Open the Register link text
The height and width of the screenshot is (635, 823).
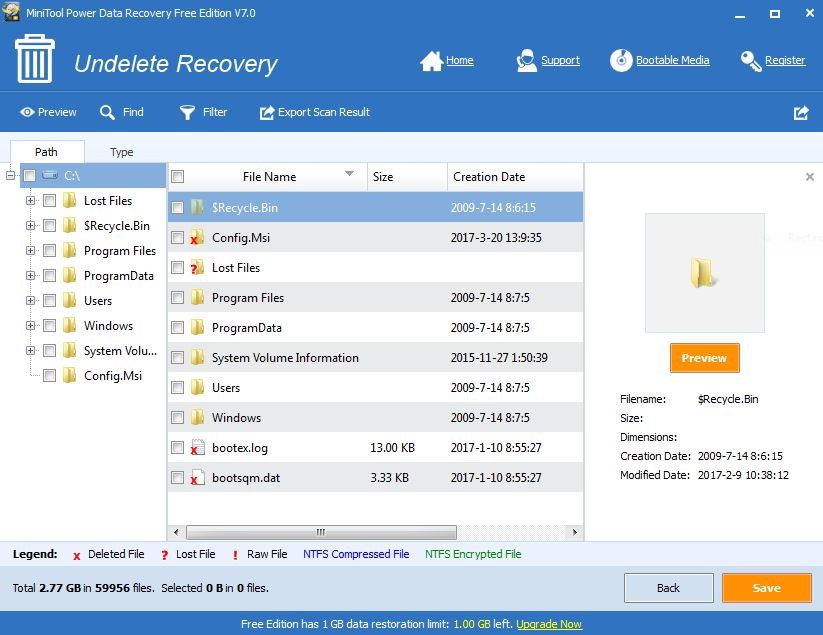point(785,60)
